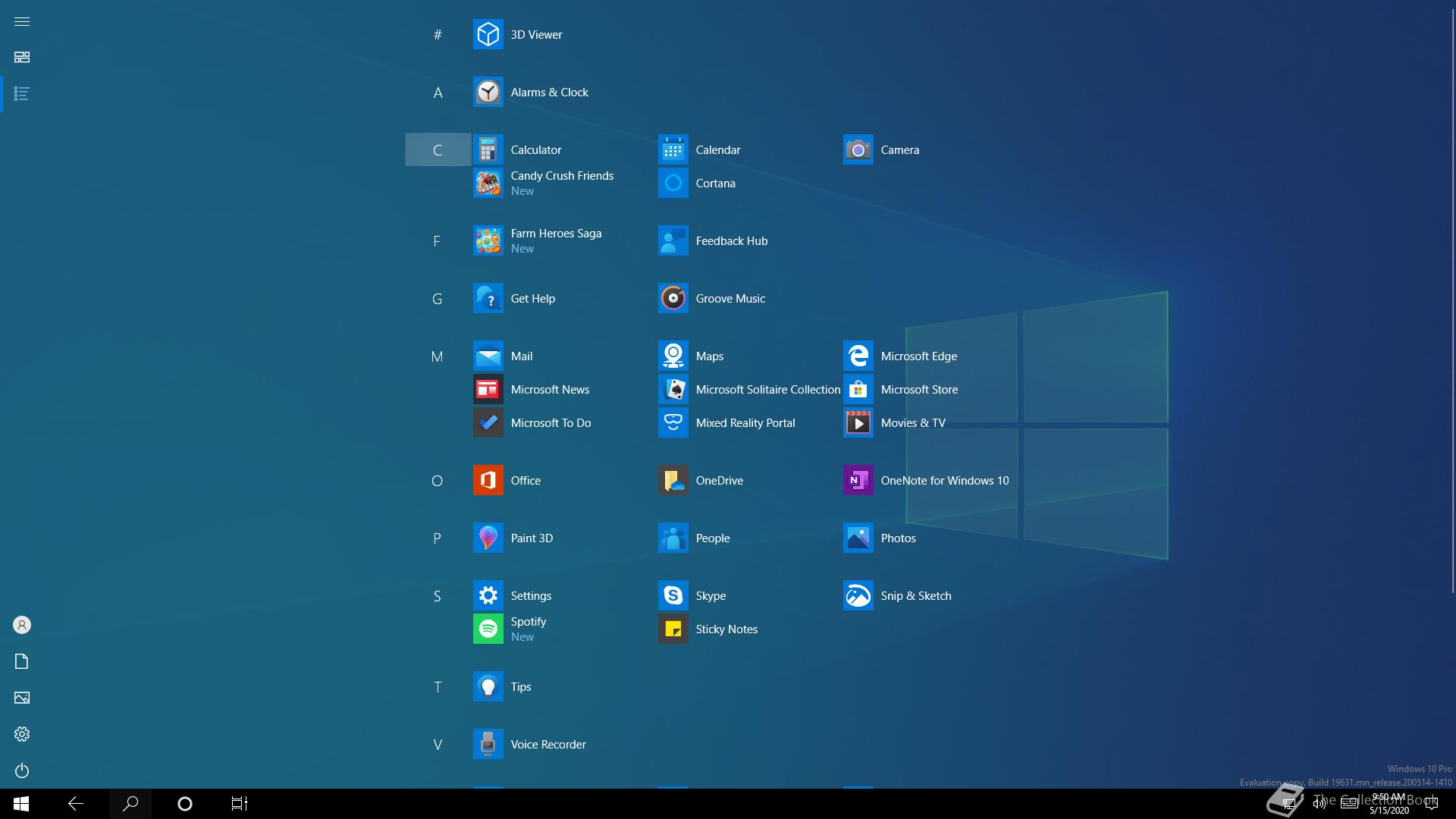This screenshot has height=819, width=1456.
Task: Open Microsoft News icon
Action: 488,389
